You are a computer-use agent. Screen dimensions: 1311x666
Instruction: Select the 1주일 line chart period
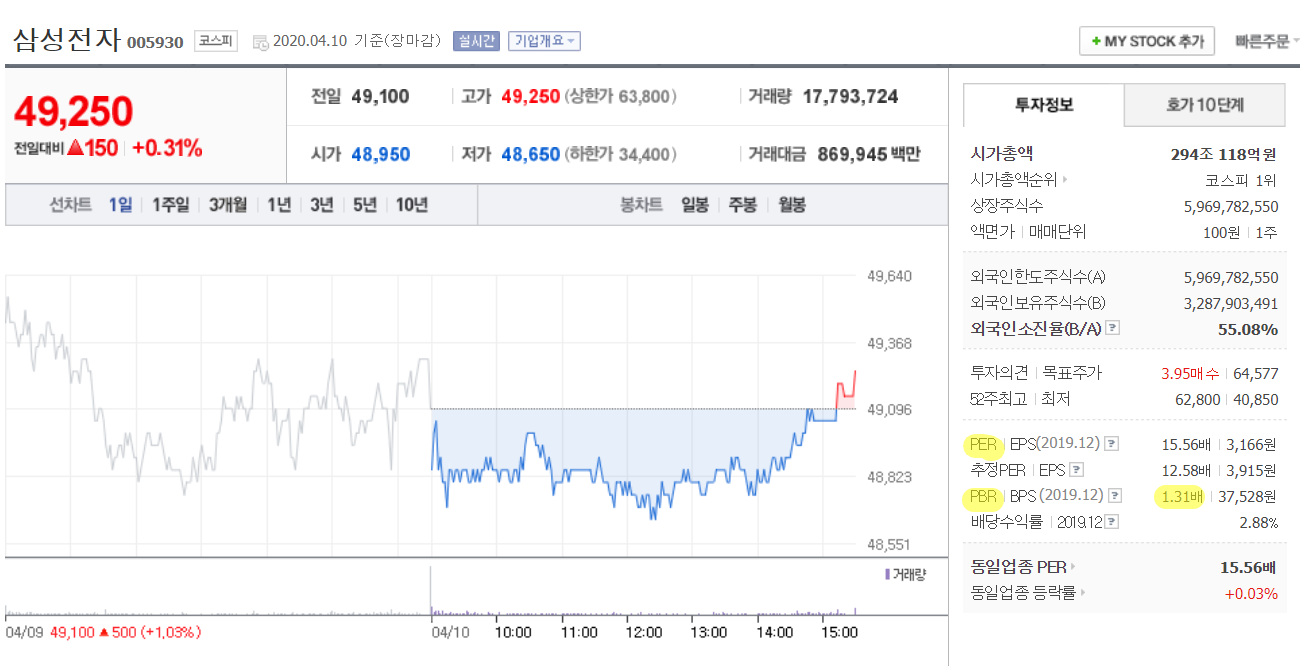(x=170, y=205)
